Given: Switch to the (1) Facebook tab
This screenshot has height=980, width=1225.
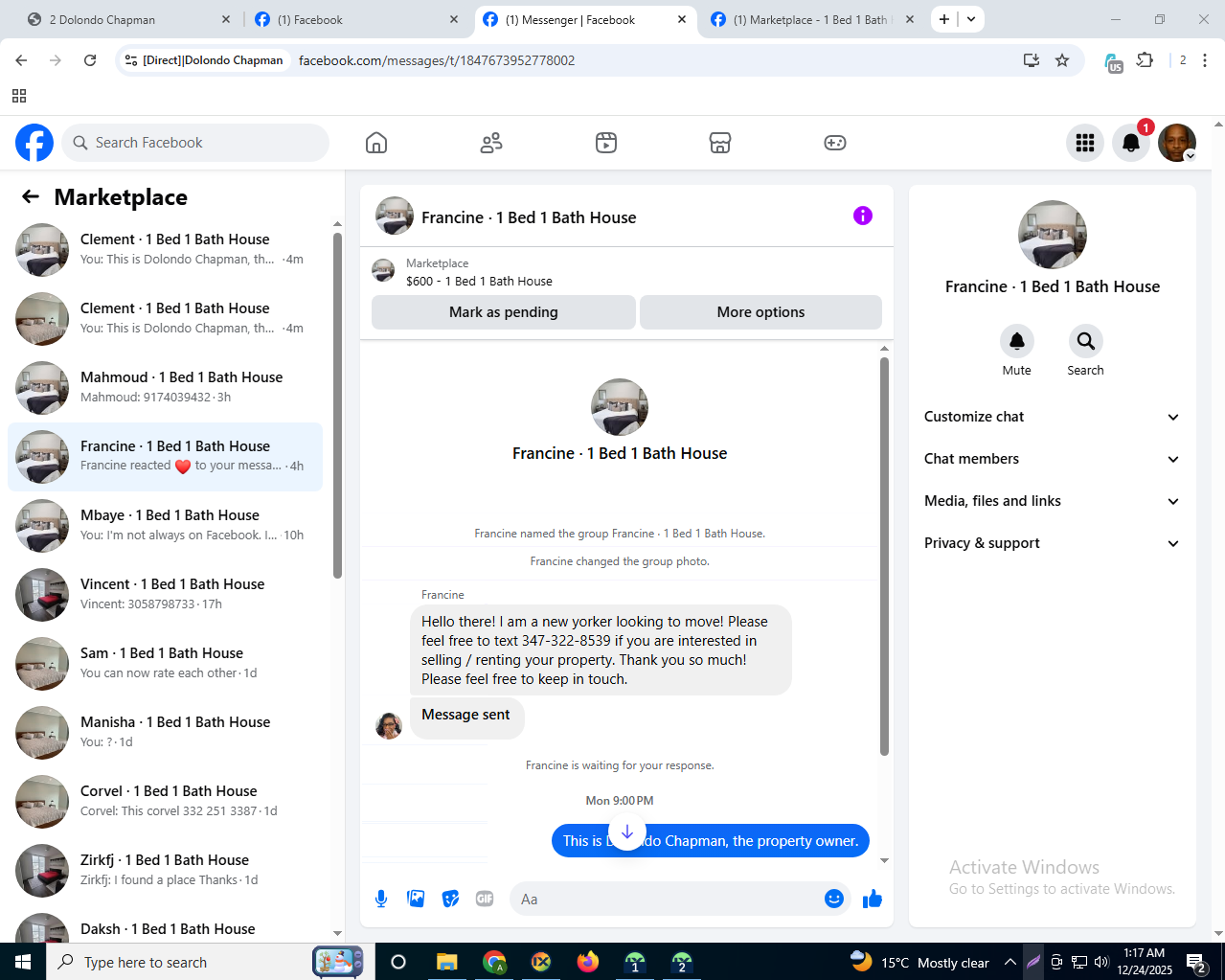Looking at the screenshot, I should [x=356, y=19].
